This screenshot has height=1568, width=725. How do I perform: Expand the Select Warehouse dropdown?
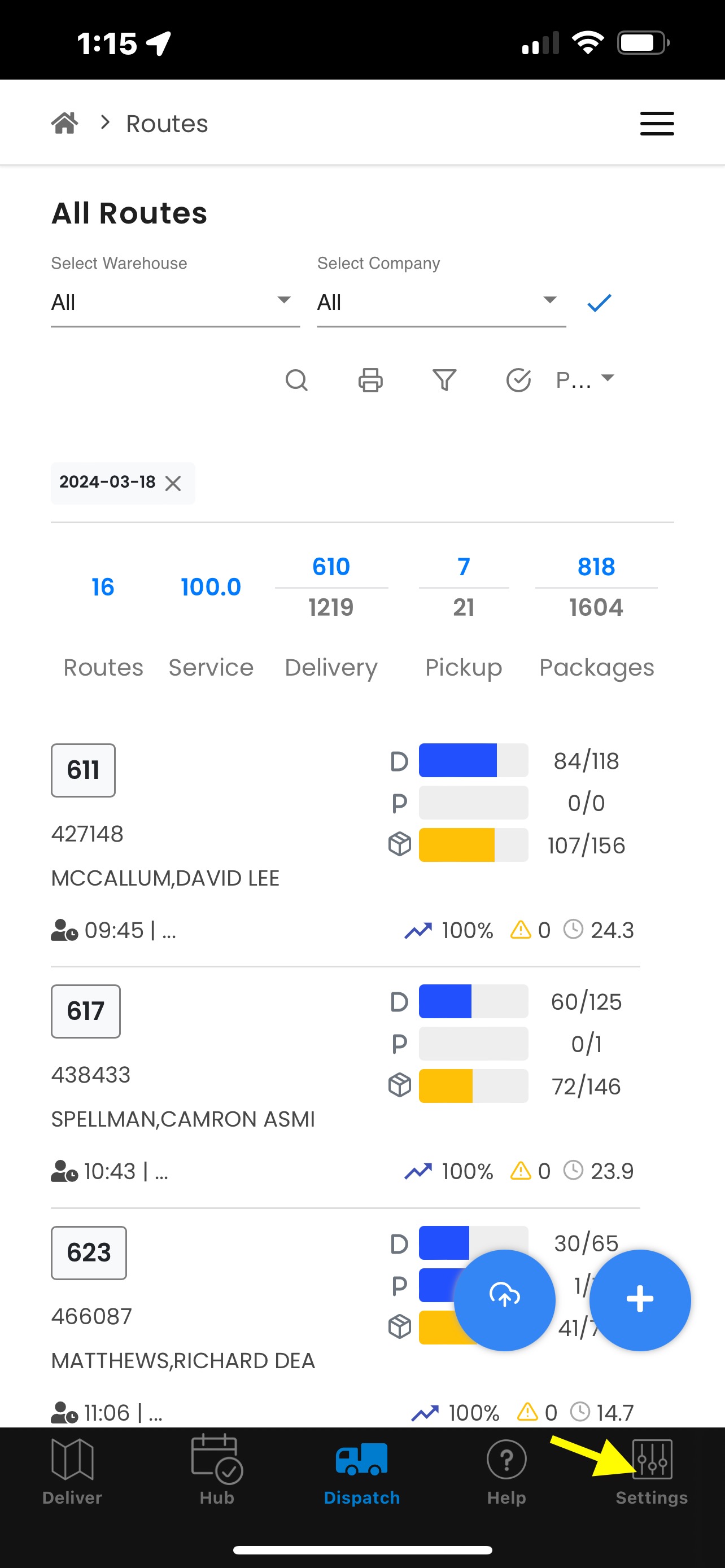(175, 303)
